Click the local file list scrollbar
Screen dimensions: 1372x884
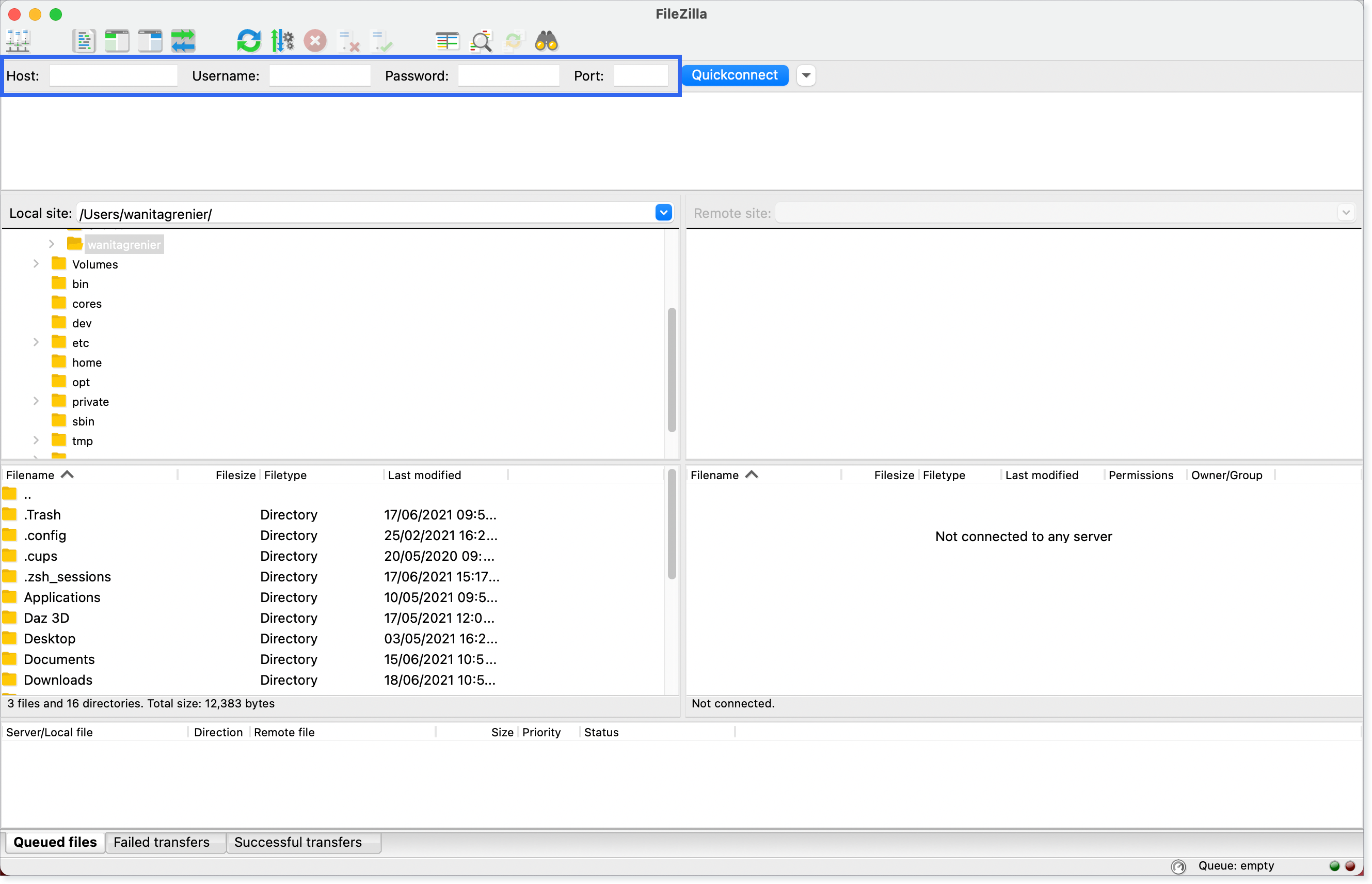click(672, 525)
